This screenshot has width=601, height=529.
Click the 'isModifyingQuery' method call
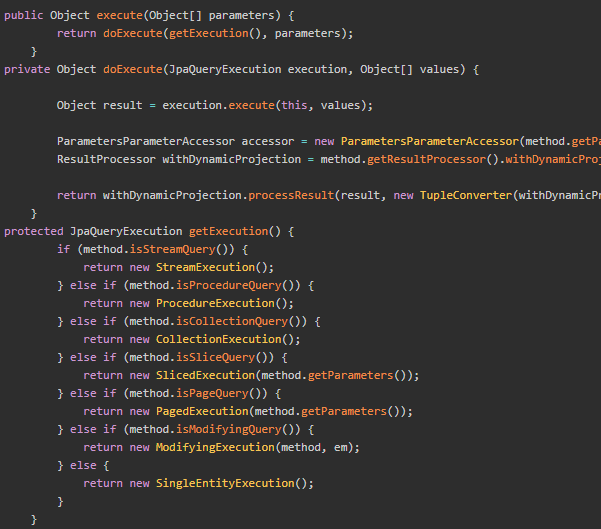pos(228,430)
